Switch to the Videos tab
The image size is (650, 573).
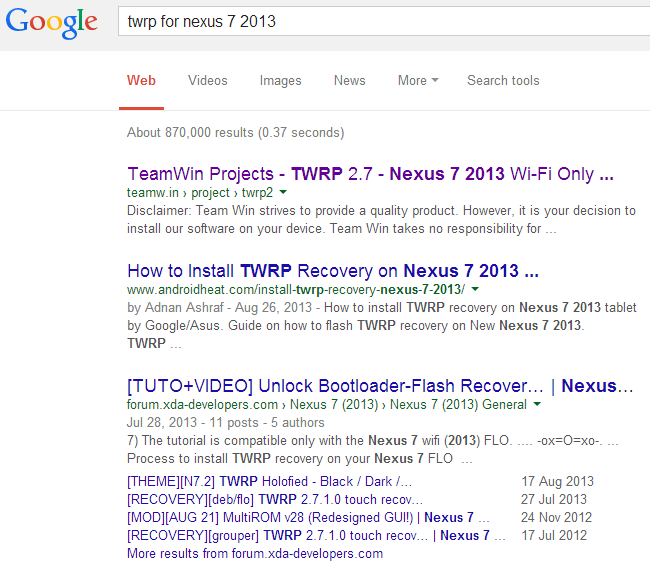[207, 81]
